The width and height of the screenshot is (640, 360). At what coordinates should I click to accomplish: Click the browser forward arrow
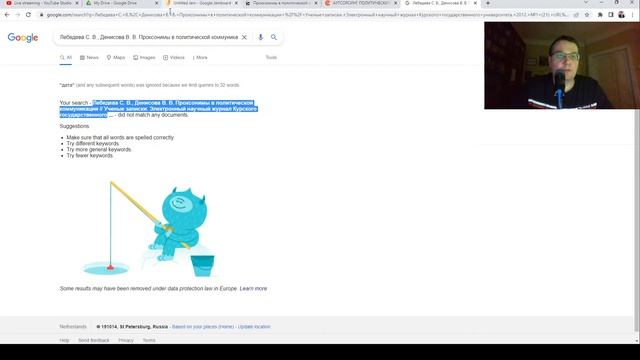click(x=18, y=15)
